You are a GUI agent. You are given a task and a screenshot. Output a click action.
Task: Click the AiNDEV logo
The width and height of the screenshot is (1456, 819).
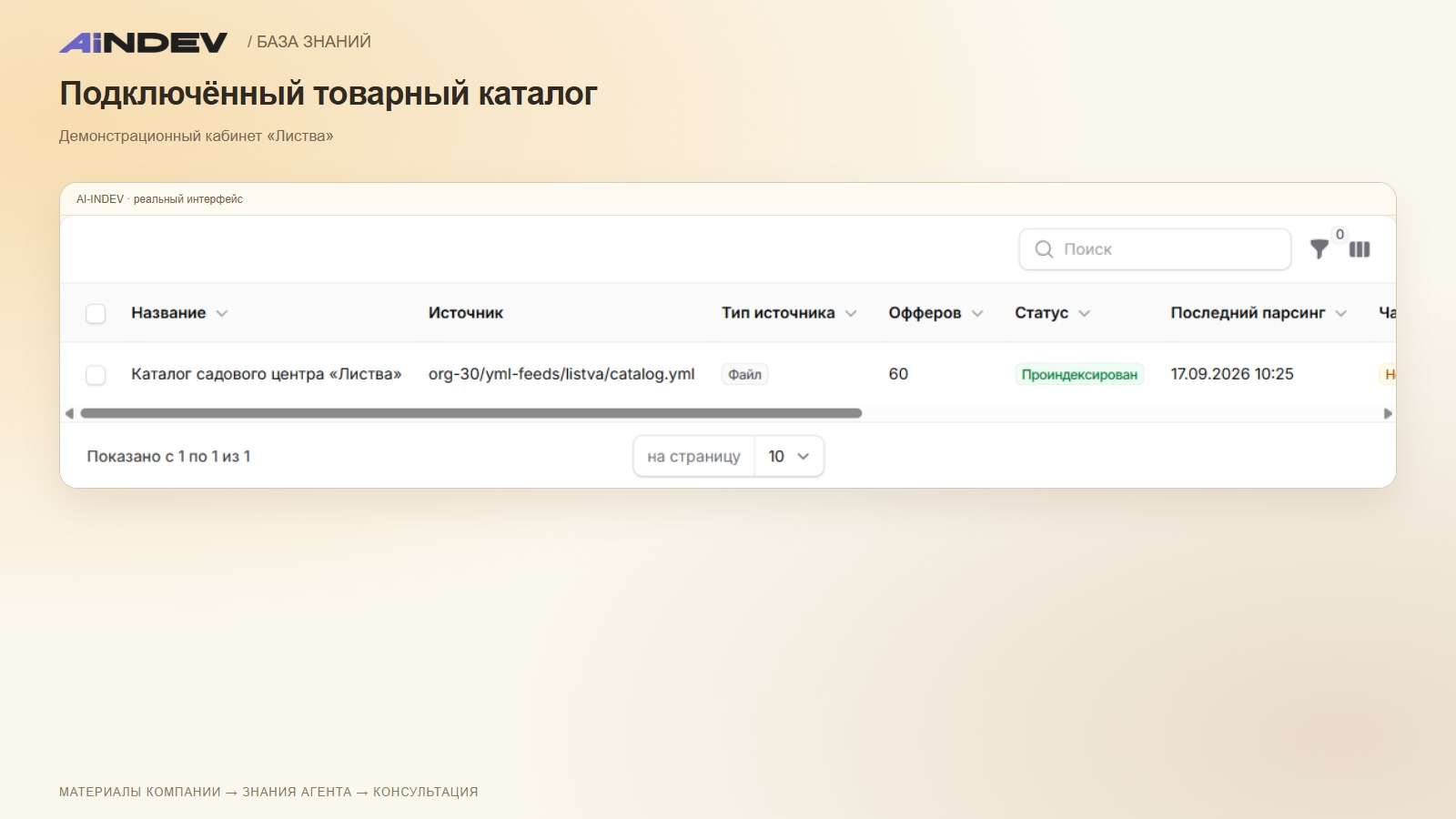143,42
